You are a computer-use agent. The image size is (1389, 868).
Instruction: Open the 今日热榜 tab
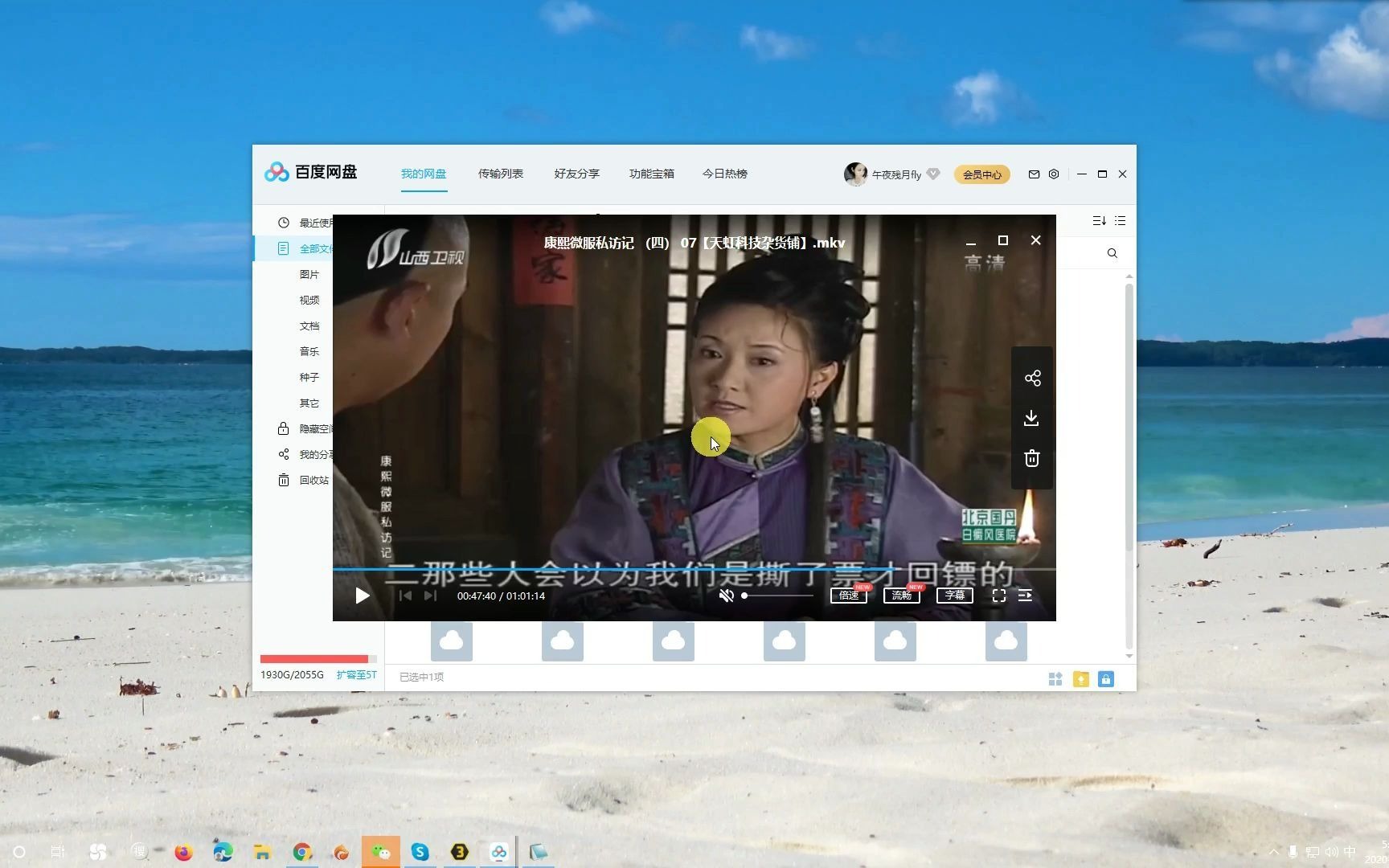click(x=725, y=174)
